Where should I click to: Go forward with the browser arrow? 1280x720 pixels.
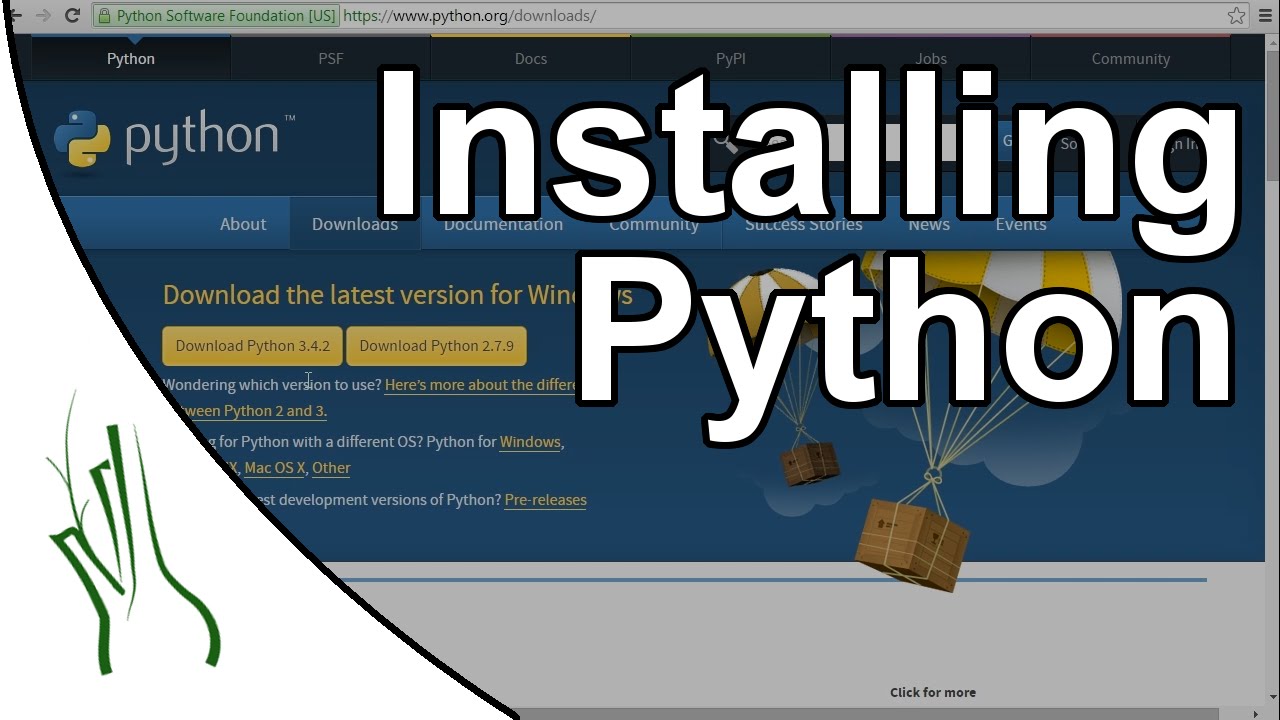tap(43, 15)
